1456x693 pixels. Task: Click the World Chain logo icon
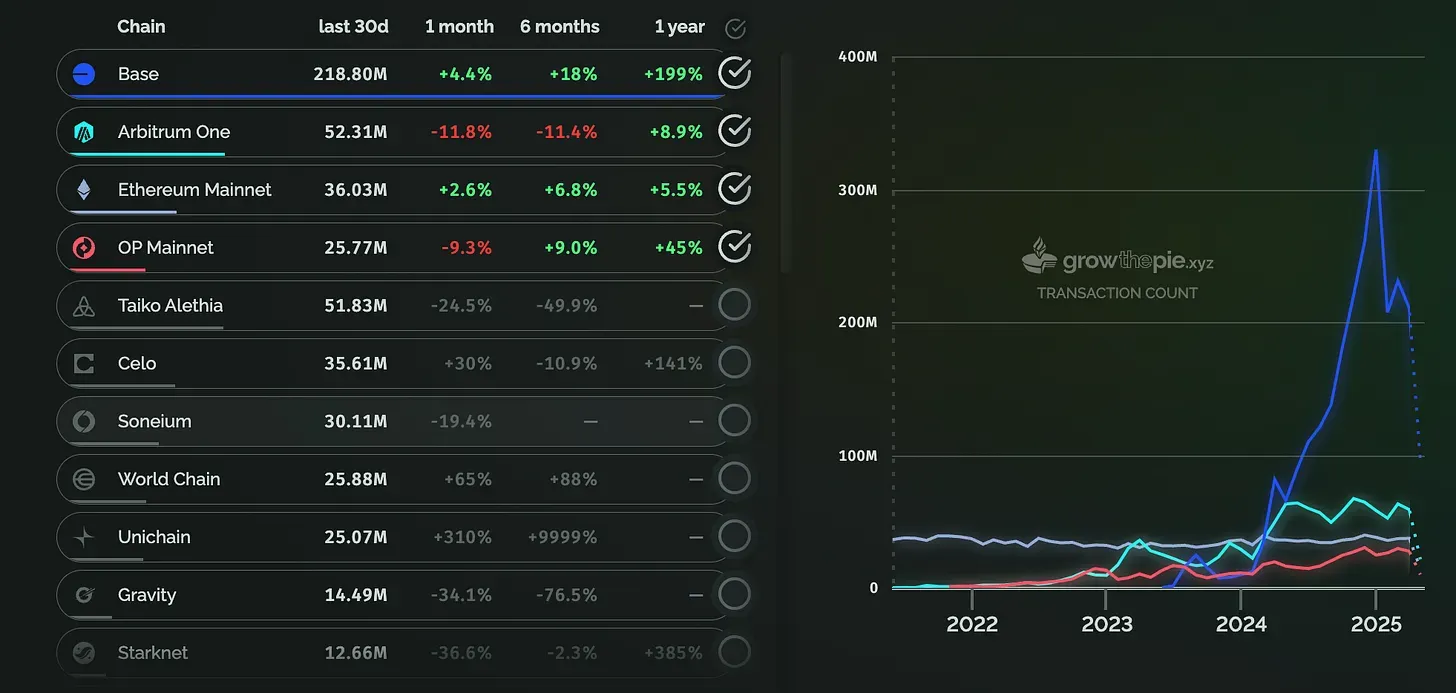pyautogui.click(x=84, y=479)
